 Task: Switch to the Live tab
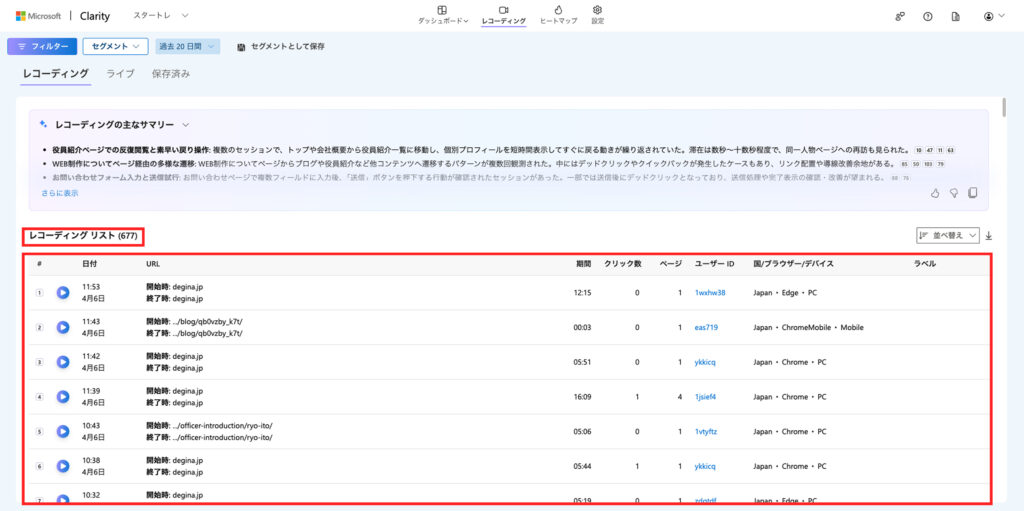tap(120, 74)
